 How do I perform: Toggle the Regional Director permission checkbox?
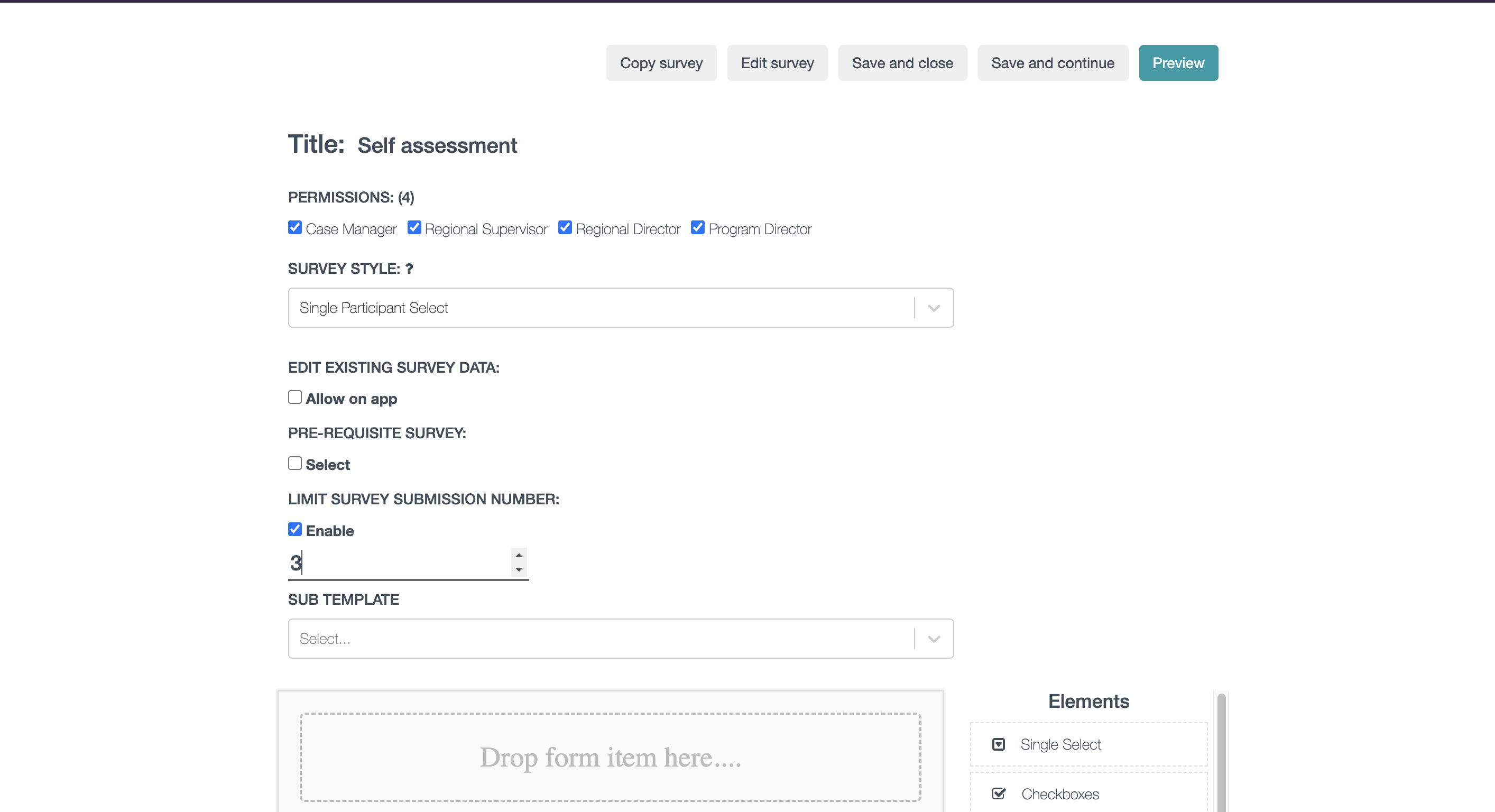565,227
